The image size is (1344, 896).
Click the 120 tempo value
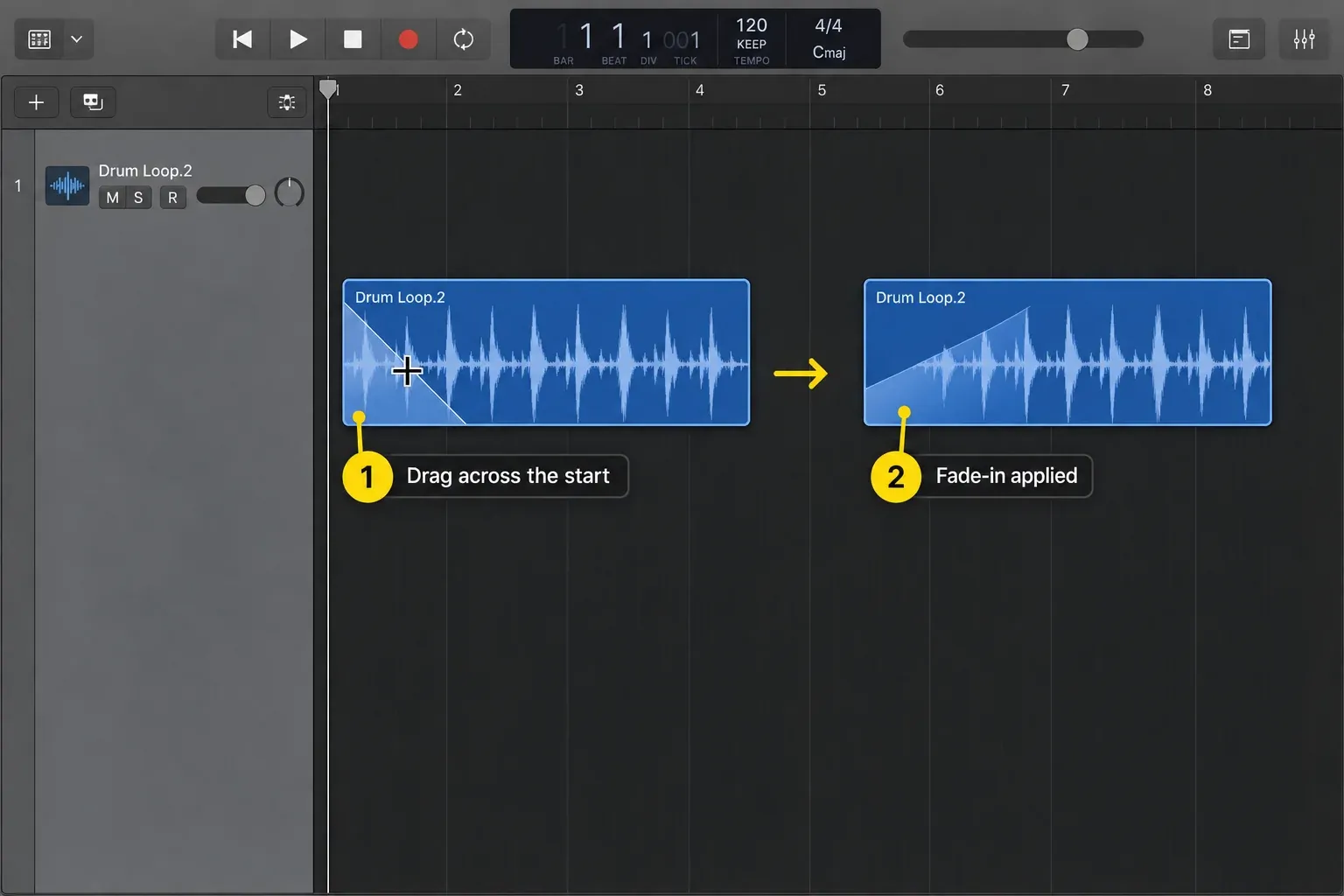751,25
